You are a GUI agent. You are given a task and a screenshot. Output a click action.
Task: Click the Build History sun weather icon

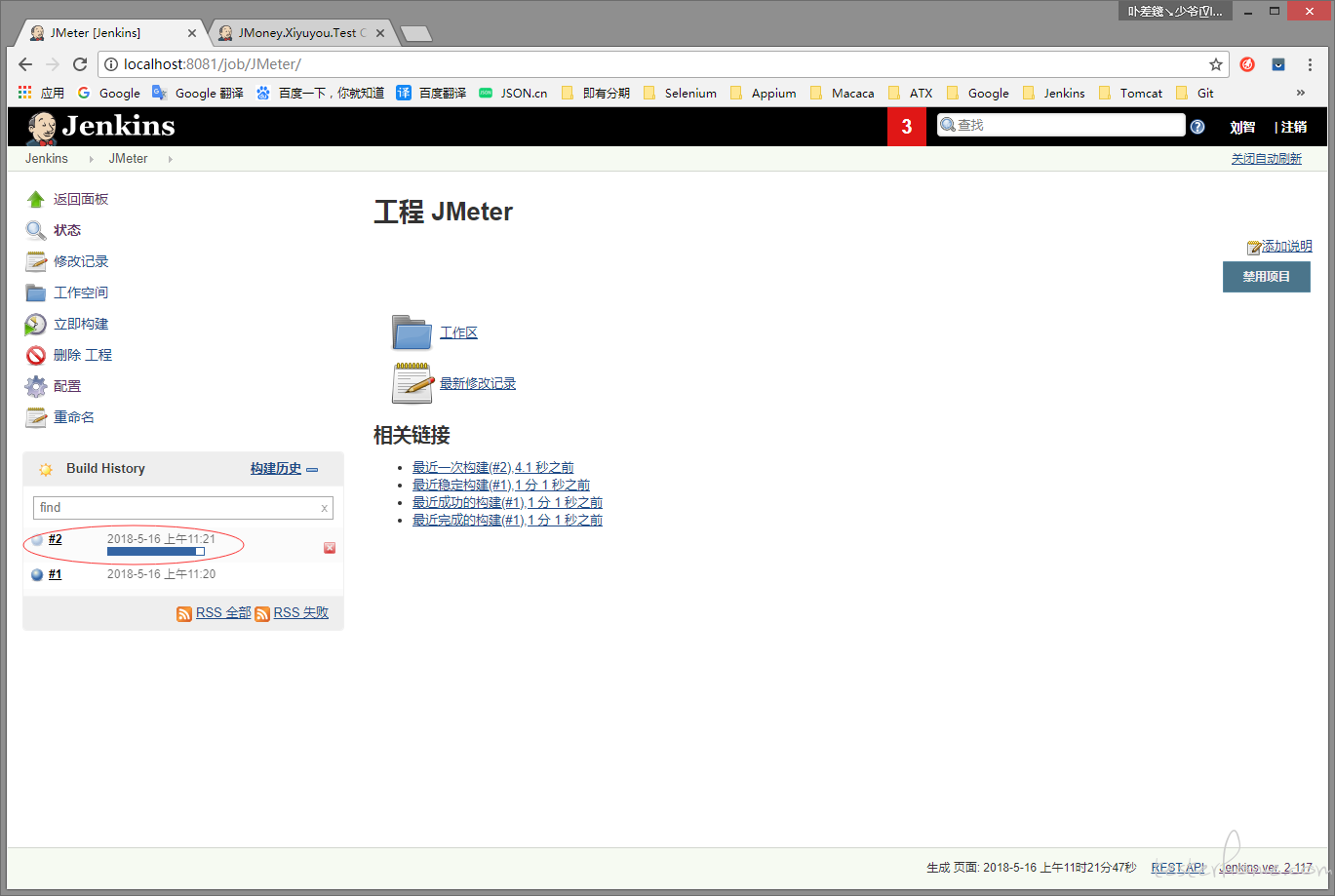46,469
